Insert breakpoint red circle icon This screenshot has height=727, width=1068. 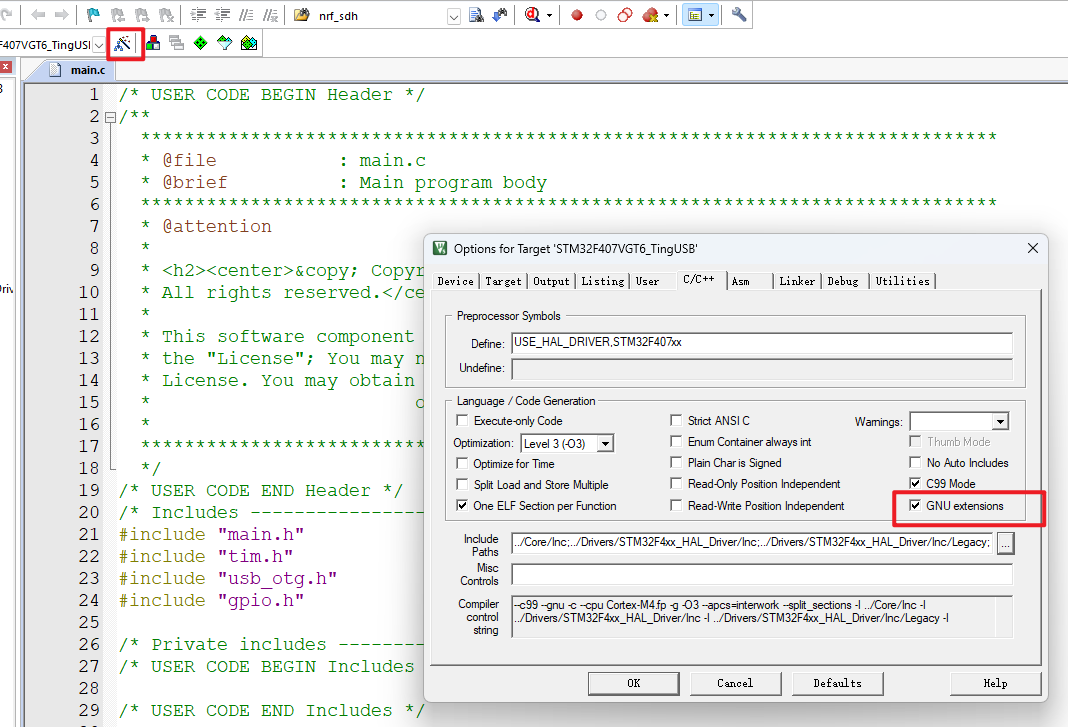pyautogui.click(x=577, y=15)
